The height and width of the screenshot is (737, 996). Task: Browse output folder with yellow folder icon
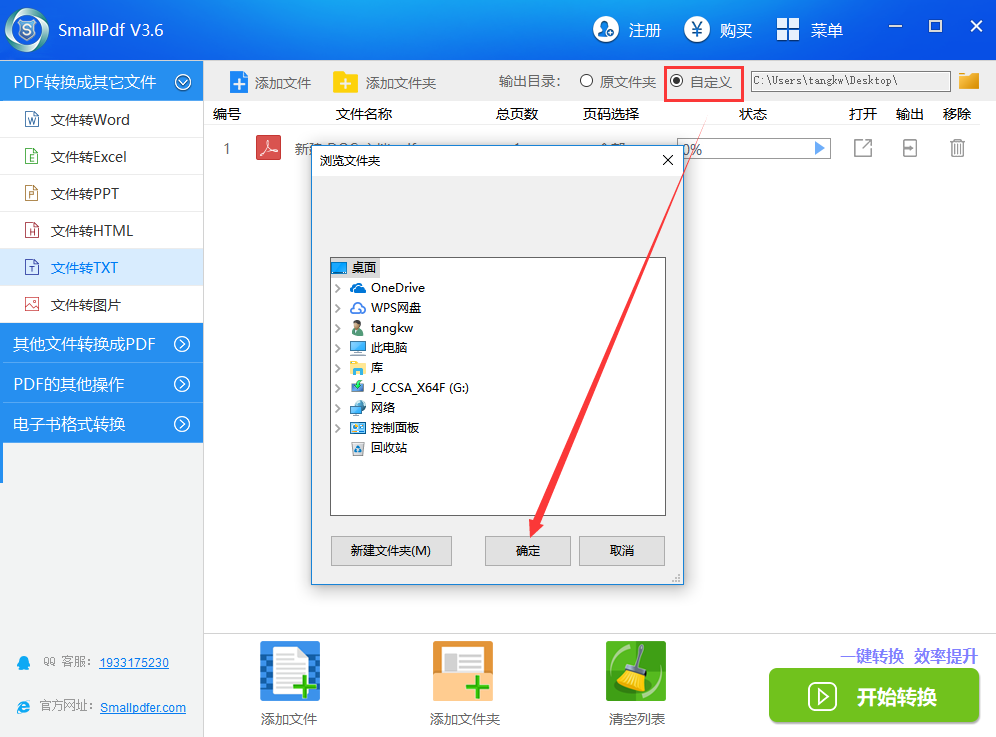(969, 81)
